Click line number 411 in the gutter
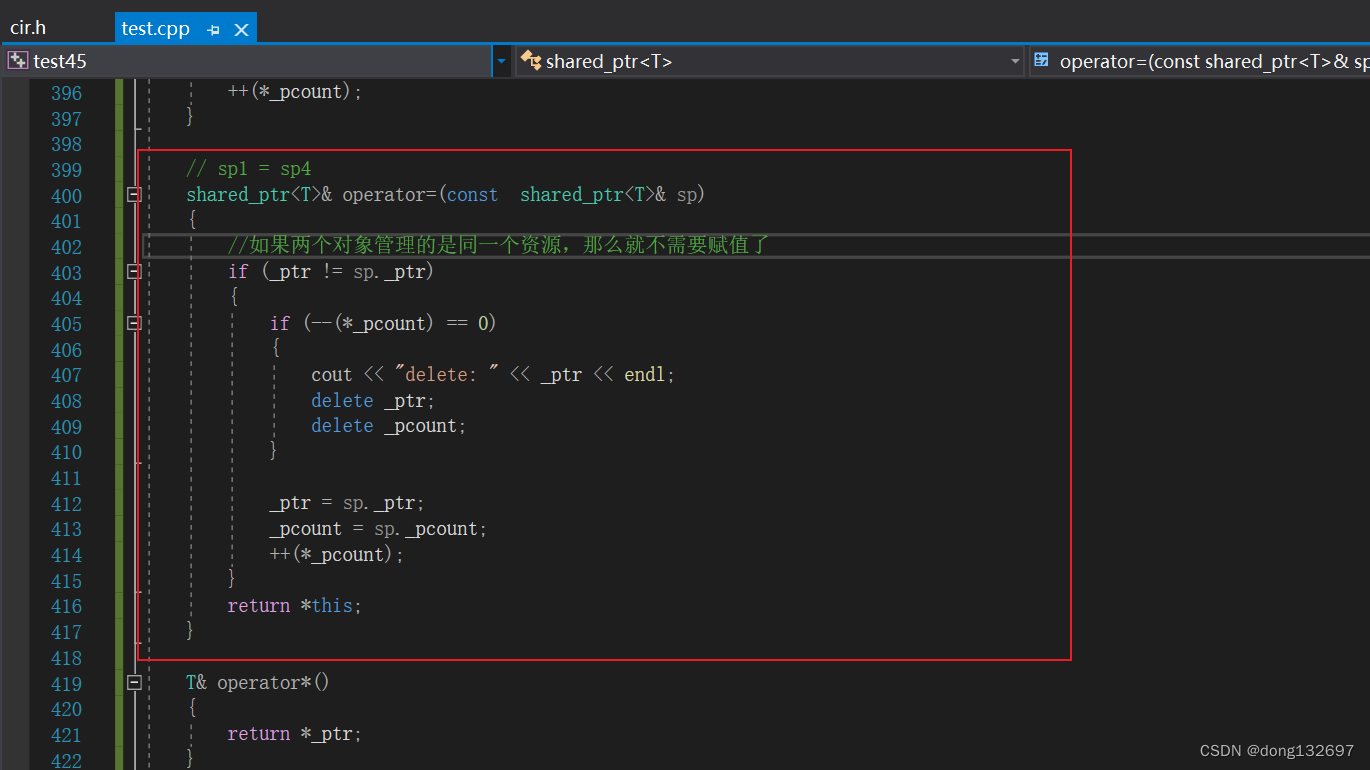Image resolution: width=1370 pixels, height=770 pixels. tap(66, 478)
